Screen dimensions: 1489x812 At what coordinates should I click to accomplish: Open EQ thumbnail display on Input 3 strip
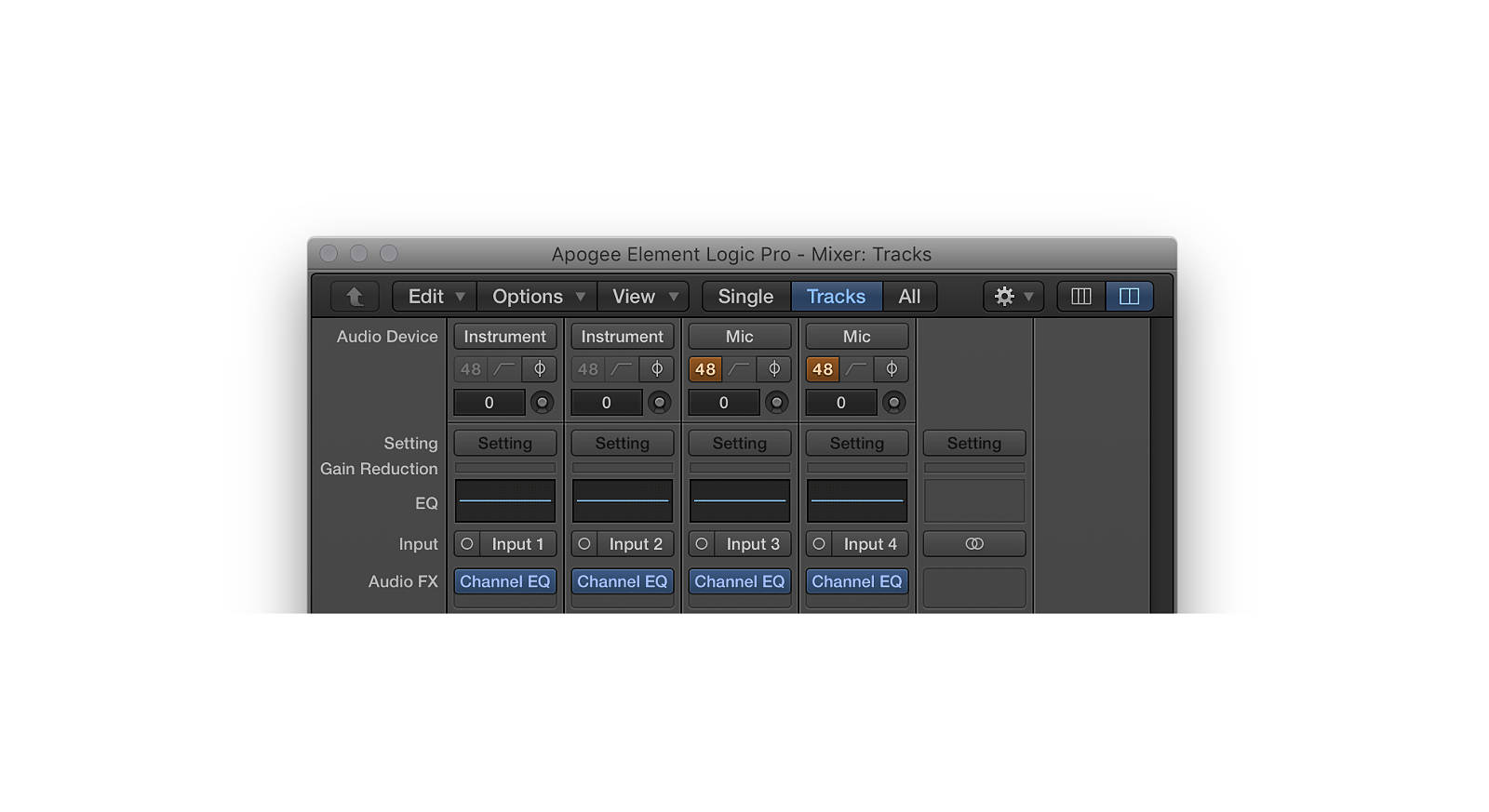click(x=740, y=500)
